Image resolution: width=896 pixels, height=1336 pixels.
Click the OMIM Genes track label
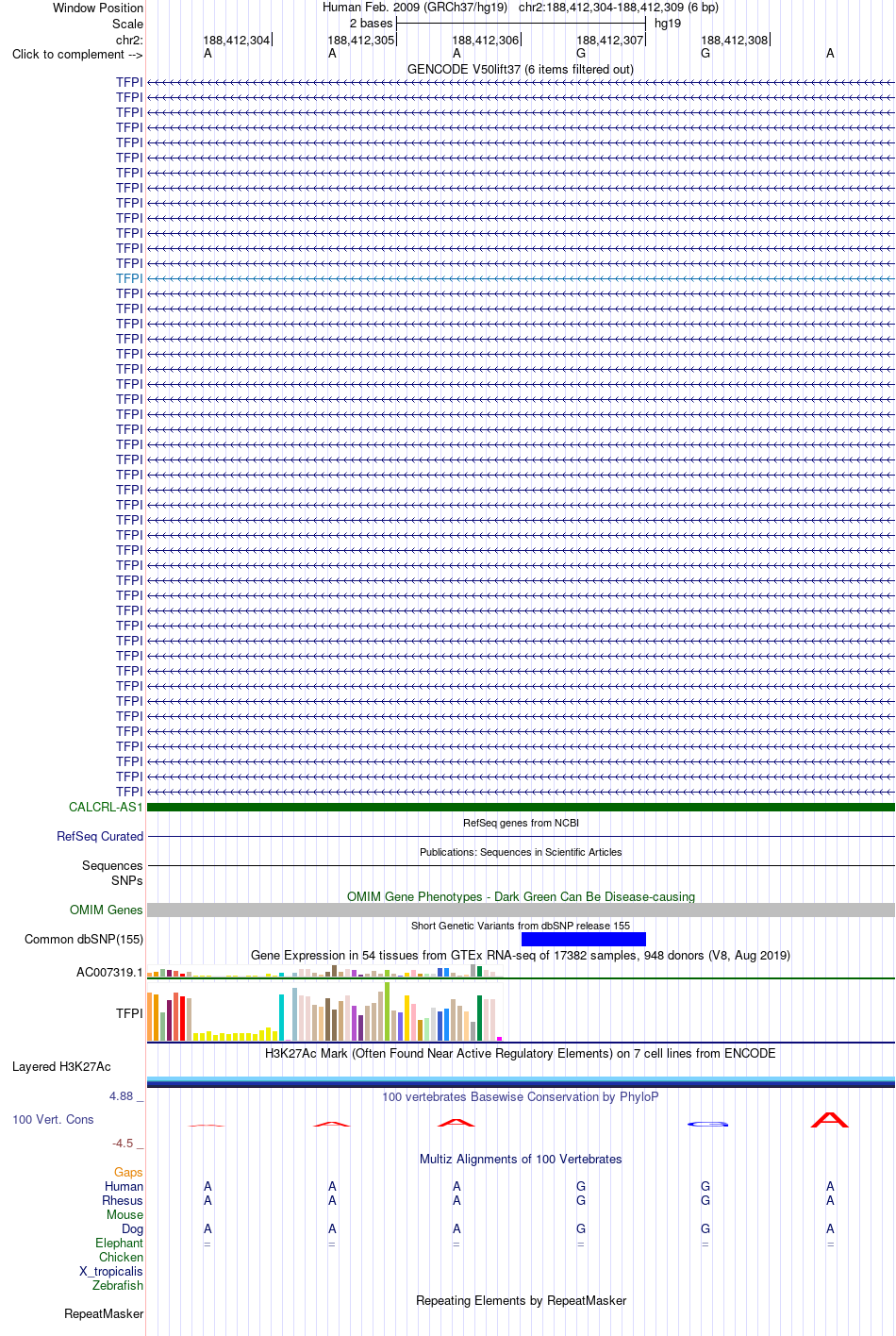point(106,910)
